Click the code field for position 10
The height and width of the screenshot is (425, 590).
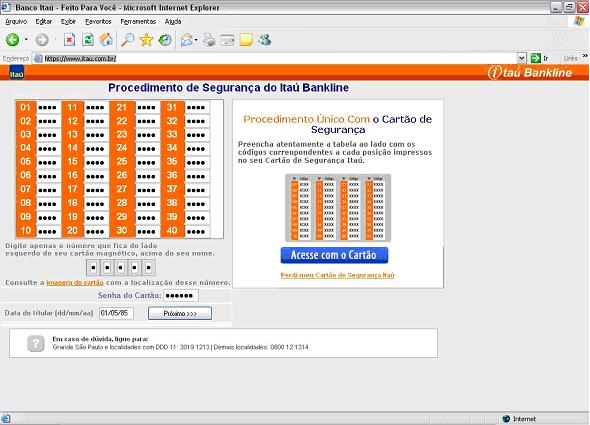48,231
